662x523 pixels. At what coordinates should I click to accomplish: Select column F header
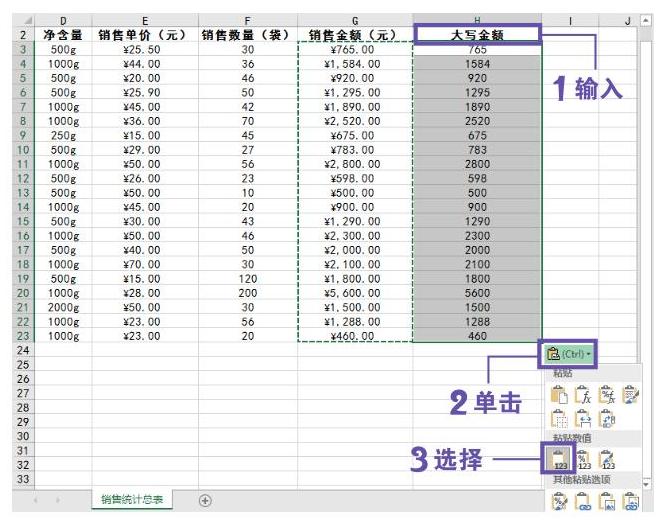tap(247, 20)
